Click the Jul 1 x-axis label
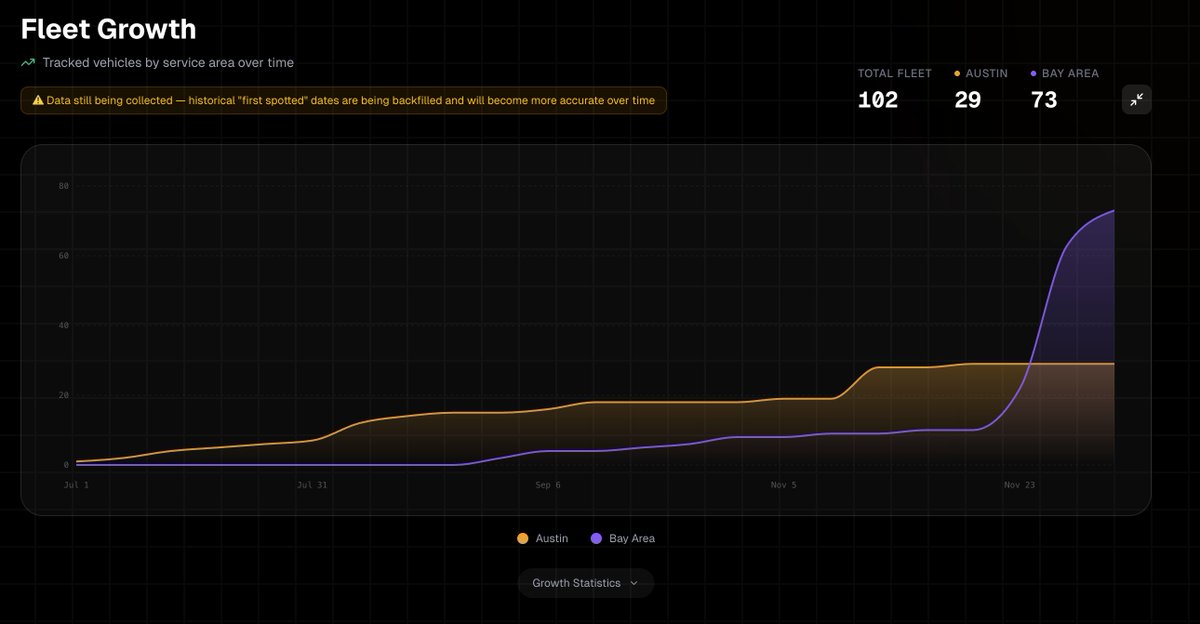 click(76, 485)
